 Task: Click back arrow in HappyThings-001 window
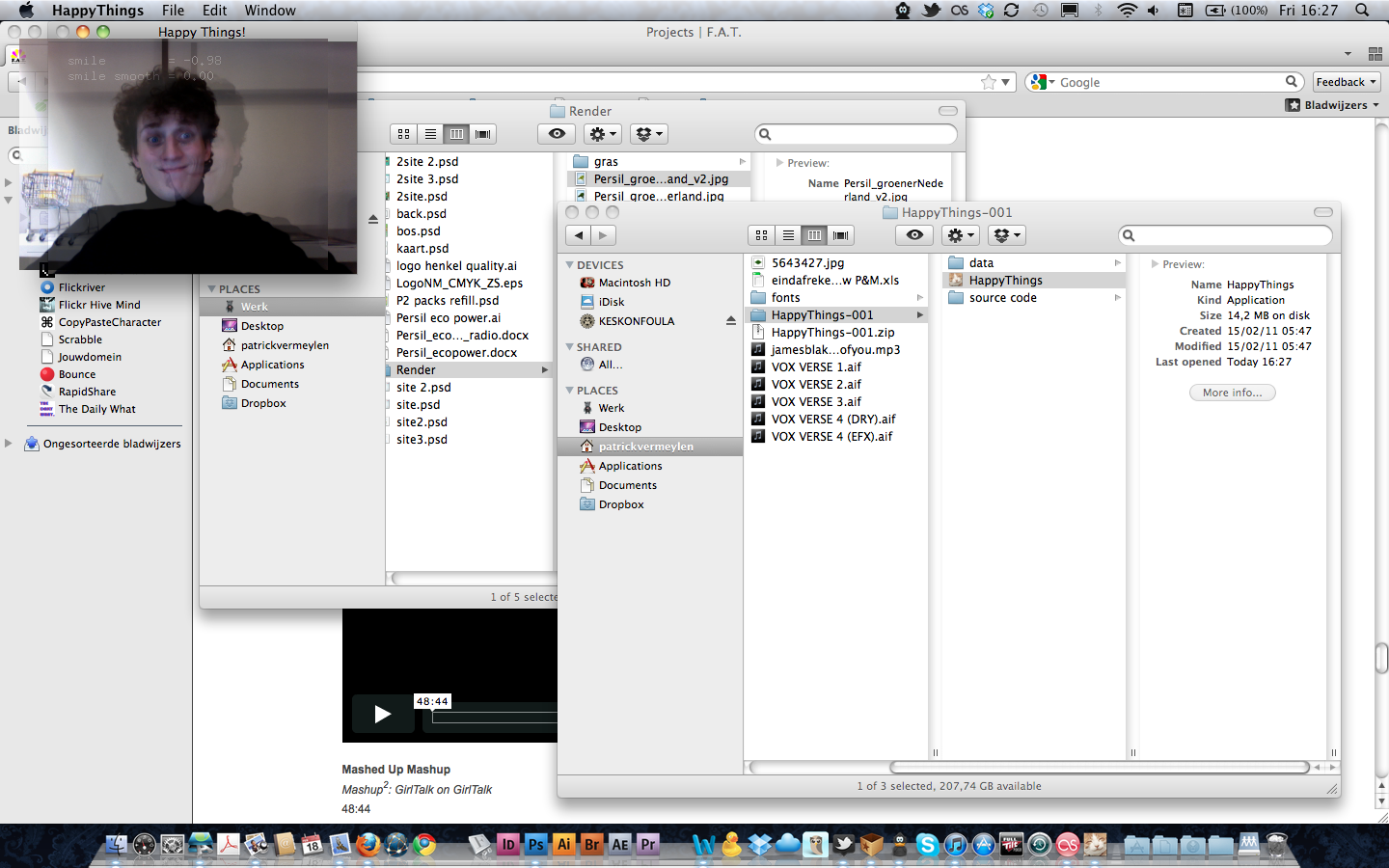pos(579,234)
